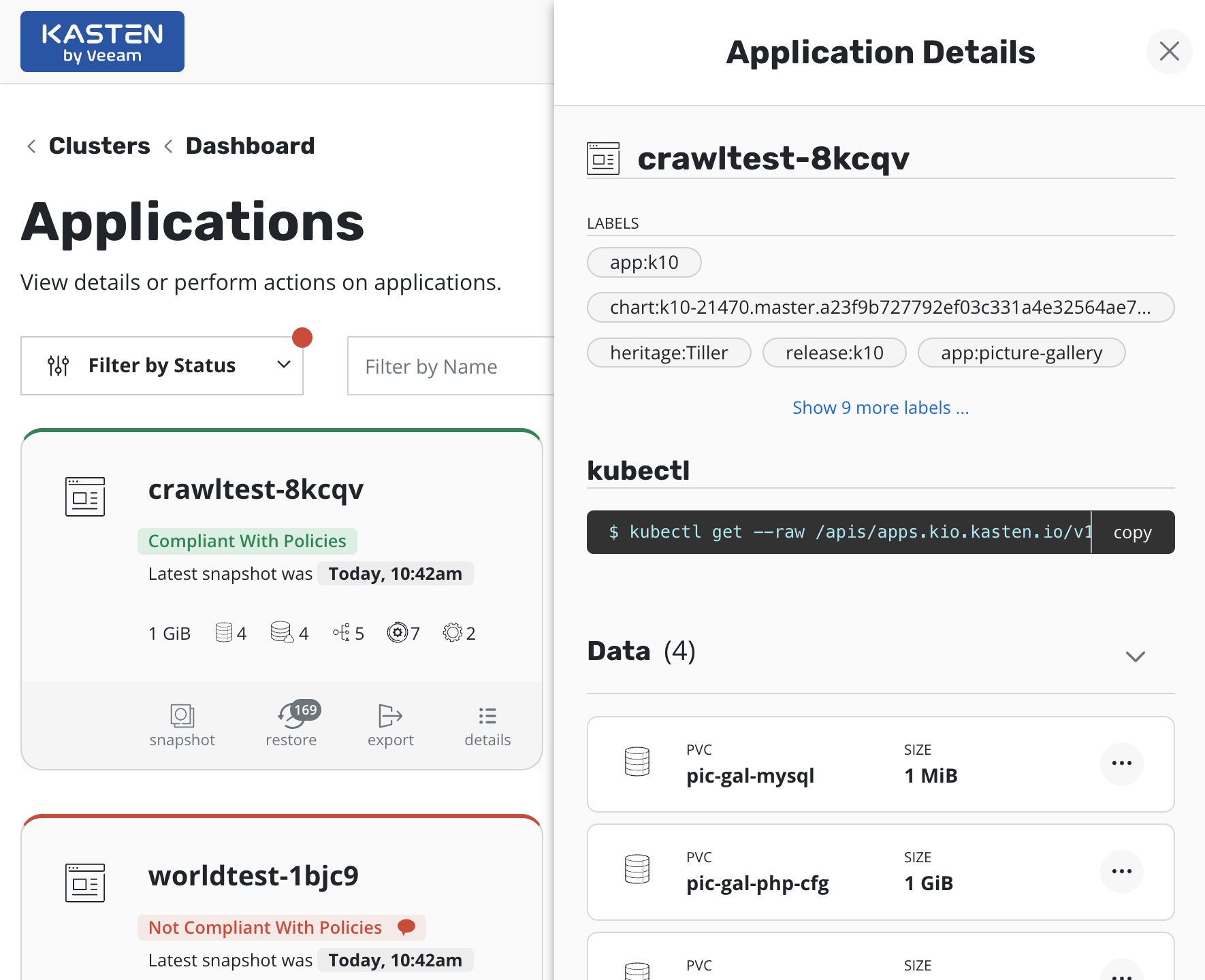Click the export icon on crawltest-8kcqv card
Image resolution: width=1205 pixels, height=980 pixels.
tap(390, 717)
